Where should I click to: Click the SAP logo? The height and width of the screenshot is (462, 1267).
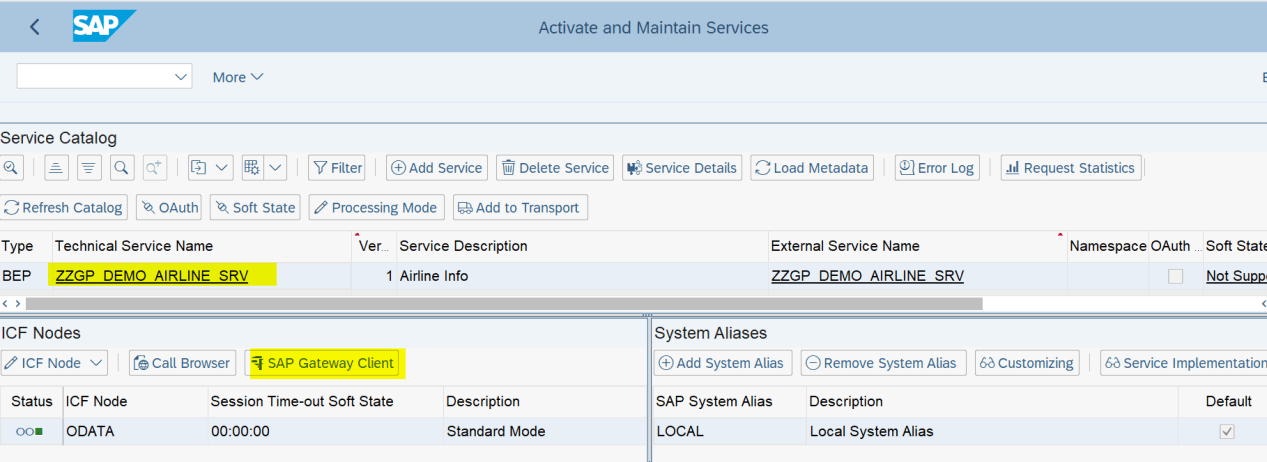click(104, 27)
